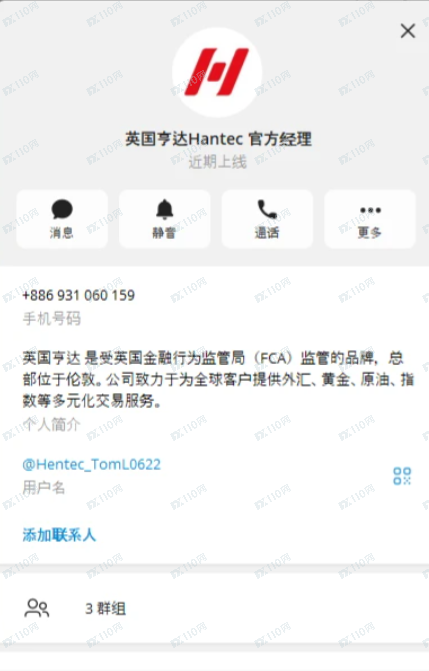Select the 静音 text label
The image size is (429, 671).
(164, 233)
